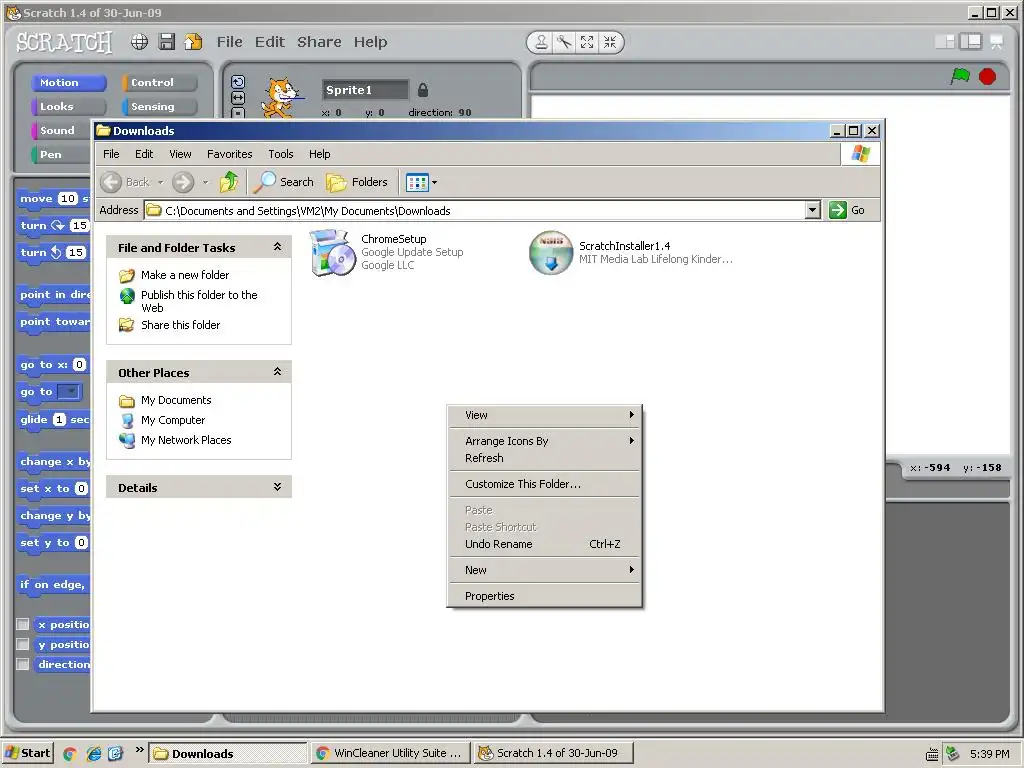Check the x position reporter checkbox
This screenshot has height=768, width=1024.
tap(23, 624)
